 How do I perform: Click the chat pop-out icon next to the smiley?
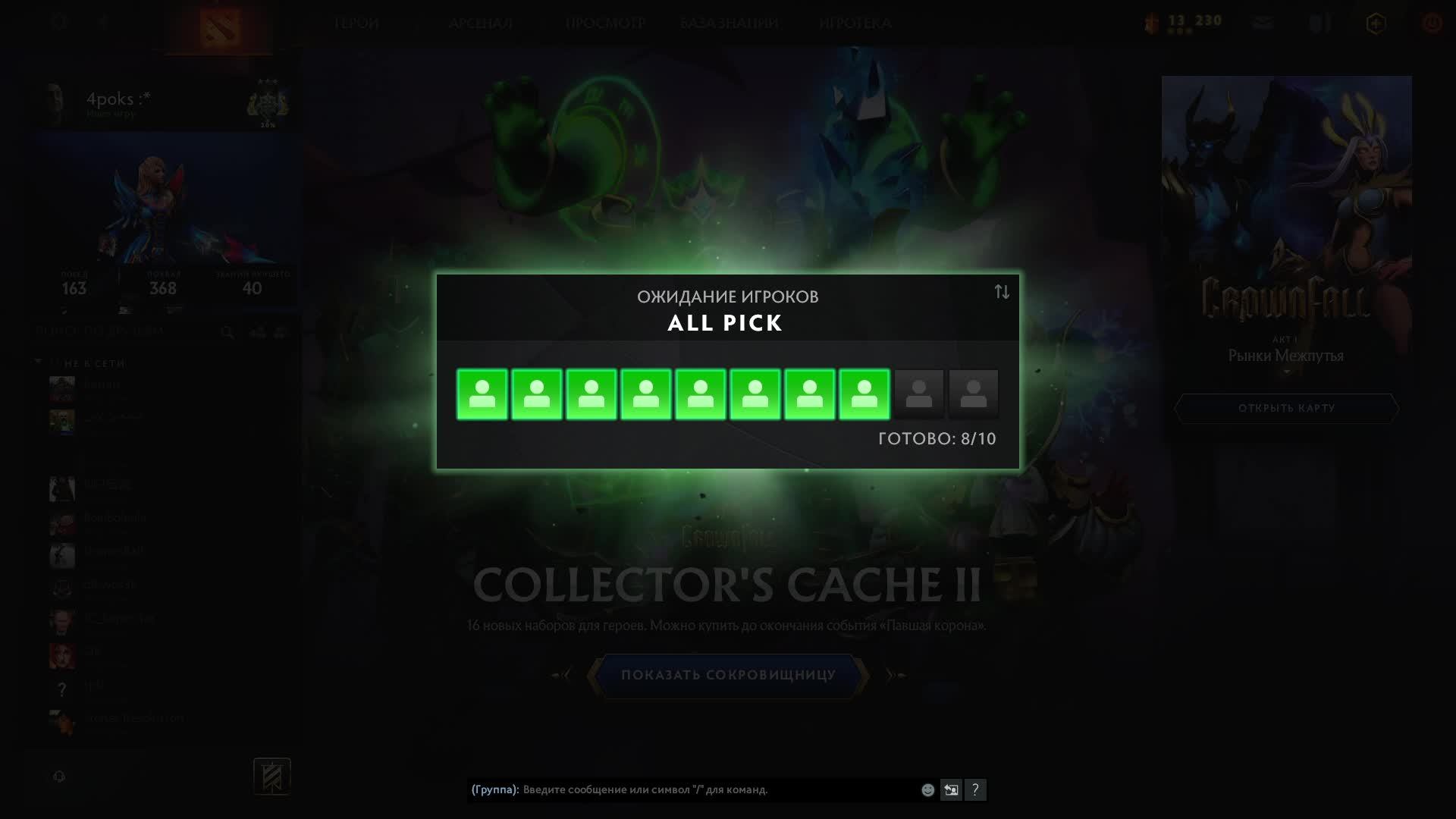click(951, 790)
